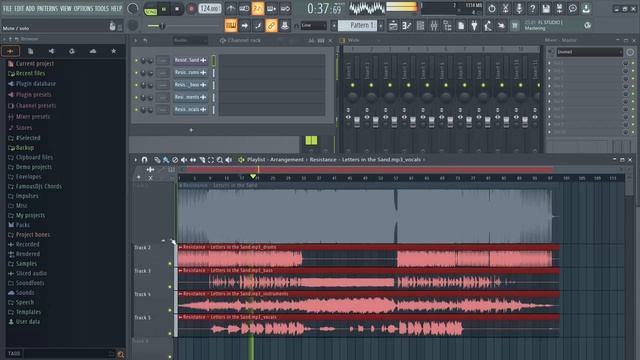
Task: Toggle wait for input to start
Action: 244,9
